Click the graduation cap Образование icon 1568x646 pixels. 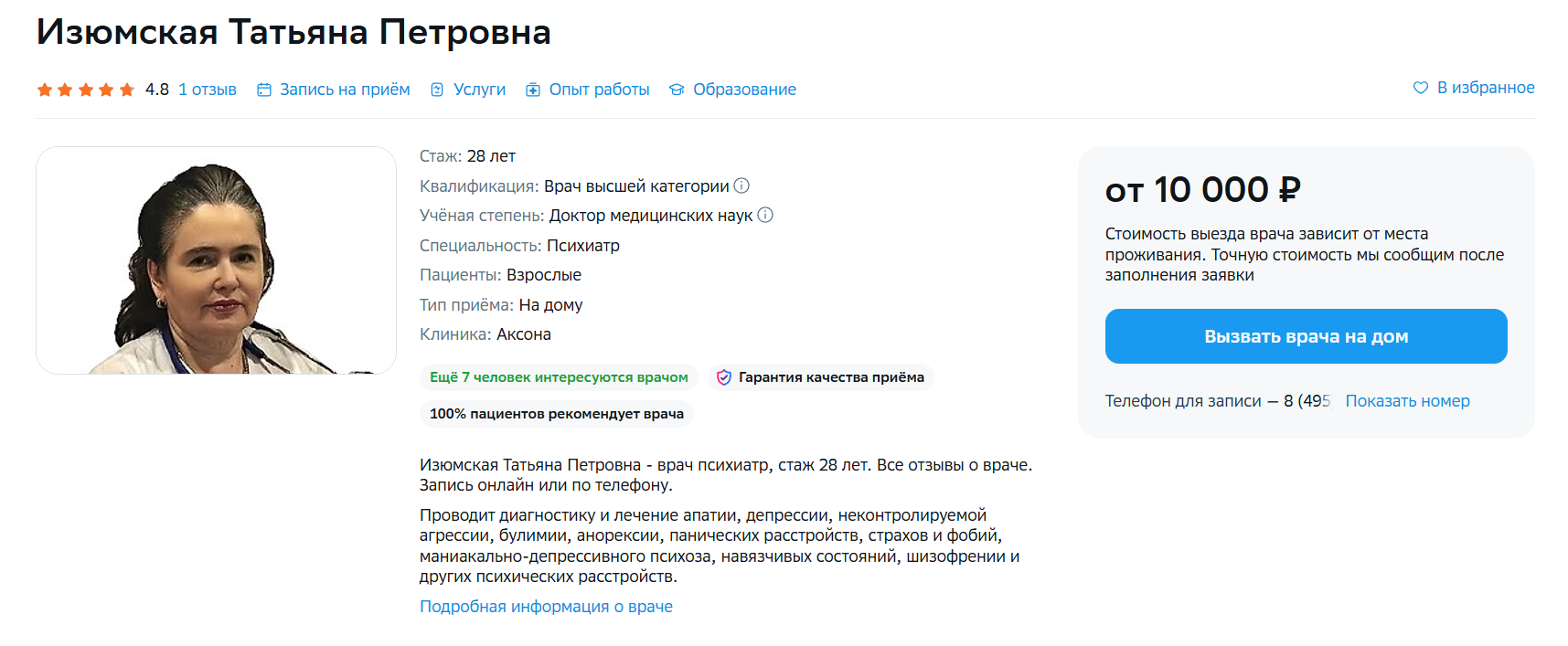click(x=677, y=90)
